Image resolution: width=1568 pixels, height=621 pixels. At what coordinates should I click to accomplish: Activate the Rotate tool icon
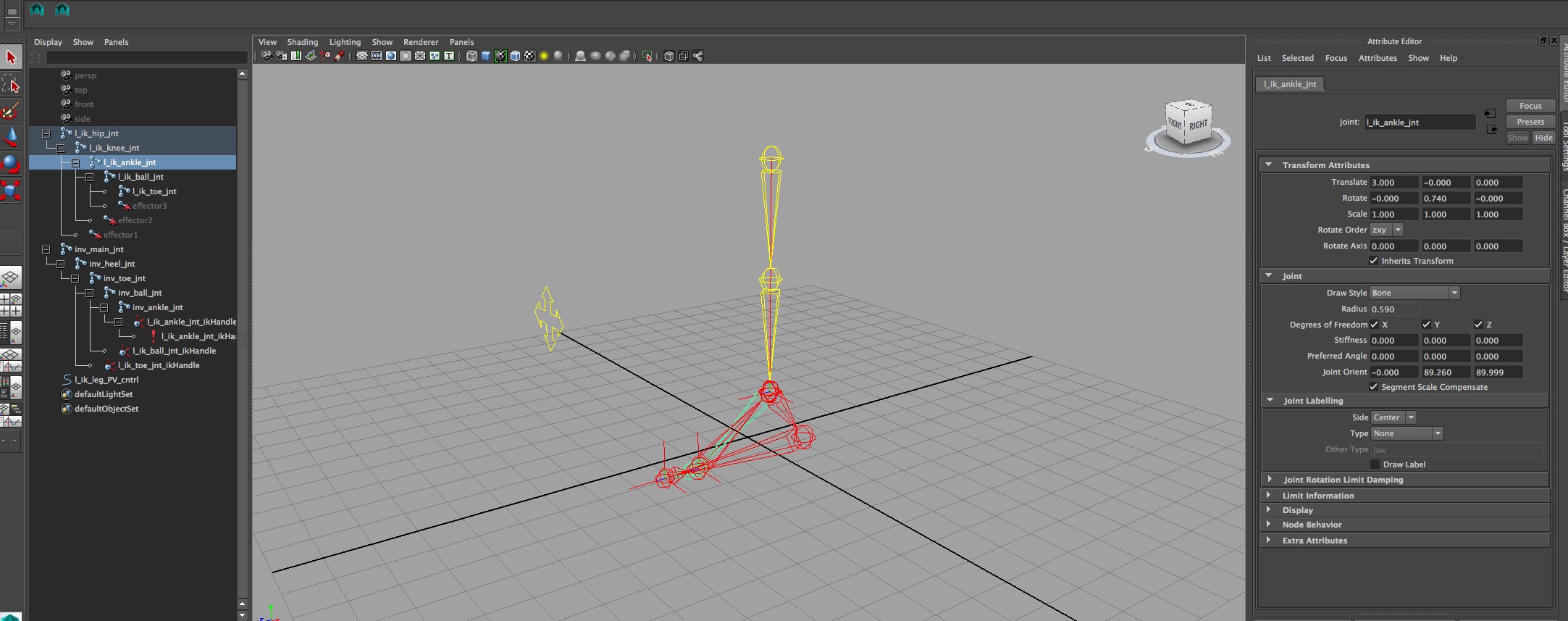tap(11, 164)
